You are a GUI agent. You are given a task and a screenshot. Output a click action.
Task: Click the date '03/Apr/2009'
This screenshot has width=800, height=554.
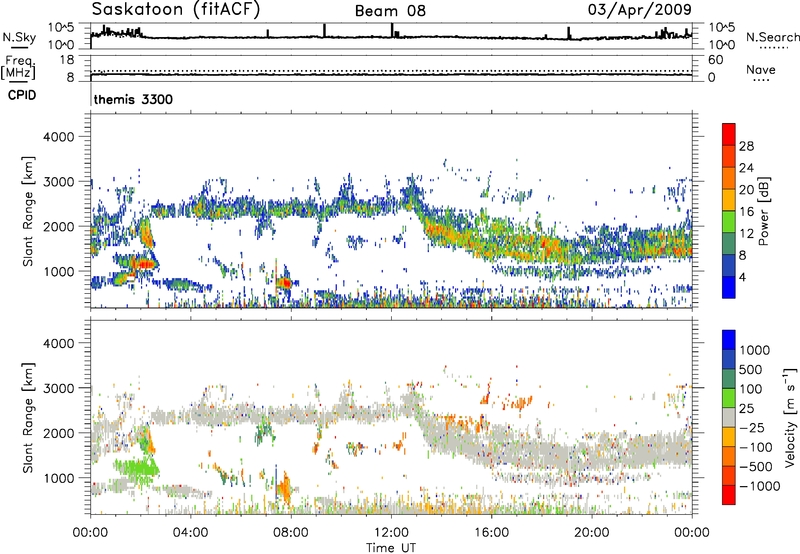640,9
